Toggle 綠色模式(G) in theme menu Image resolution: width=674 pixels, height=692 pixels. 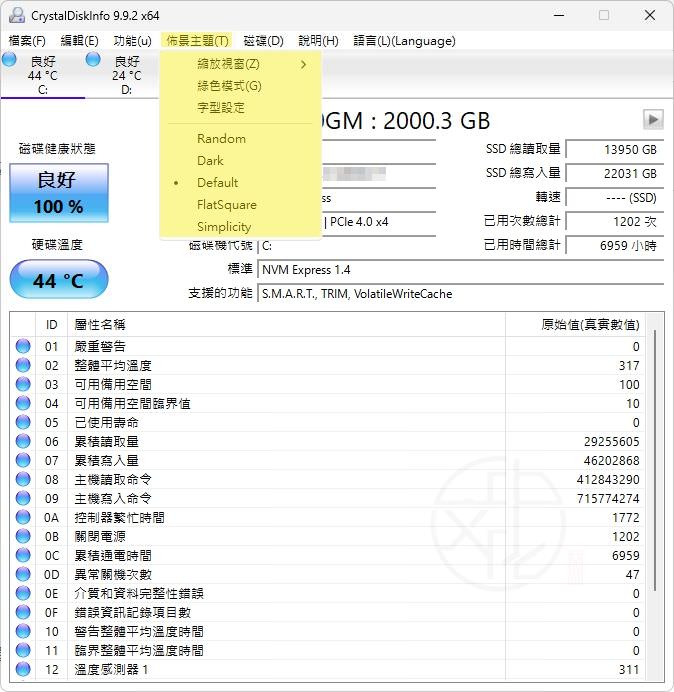(x=241, y=86)
